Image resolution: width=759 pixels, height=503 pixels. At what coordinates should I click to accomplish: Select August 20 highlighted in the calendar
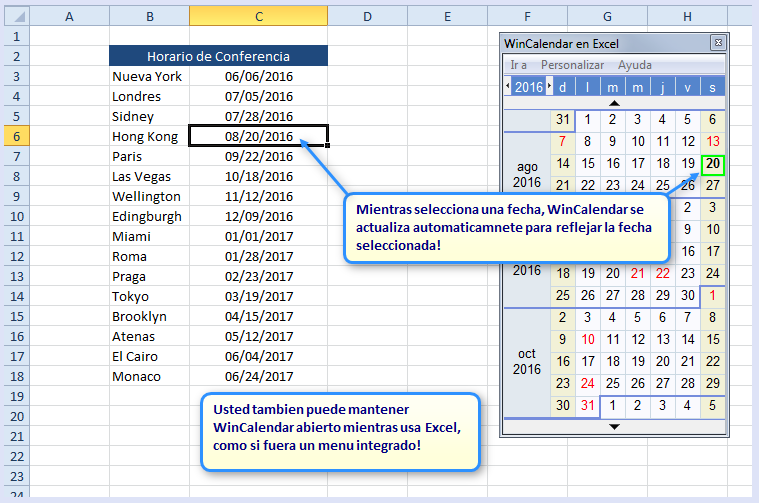click(713, 164)
